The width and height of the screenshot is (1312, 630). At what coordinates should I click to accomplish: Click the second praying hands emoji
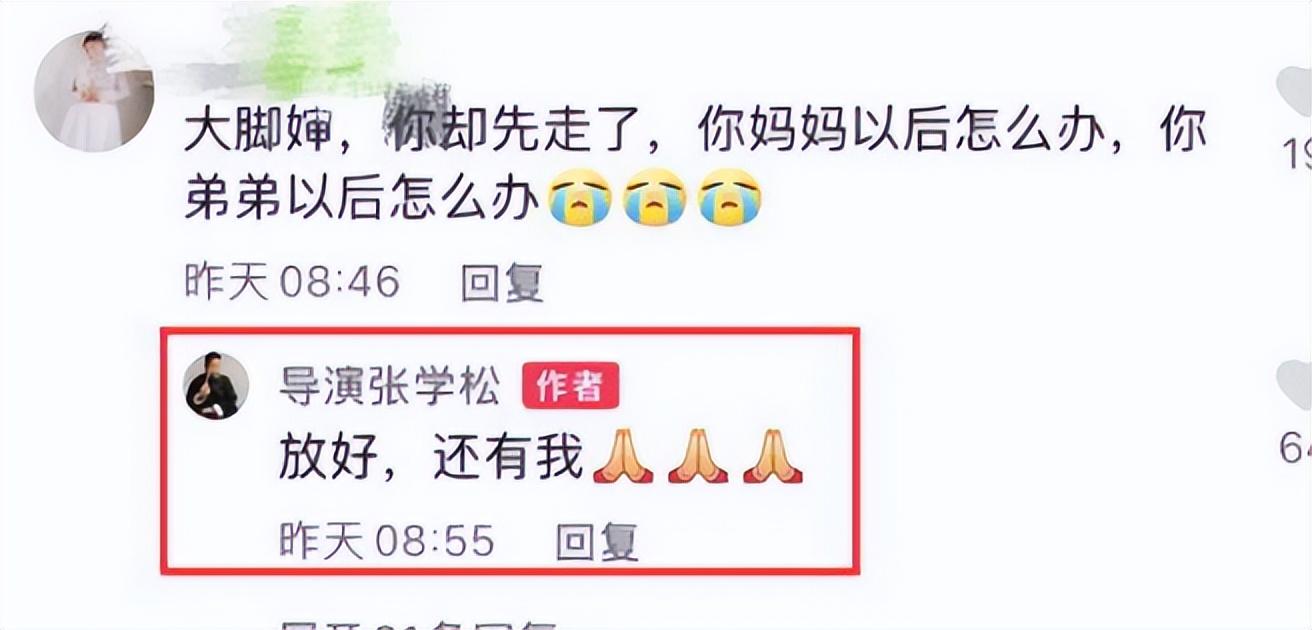point(698,458)
